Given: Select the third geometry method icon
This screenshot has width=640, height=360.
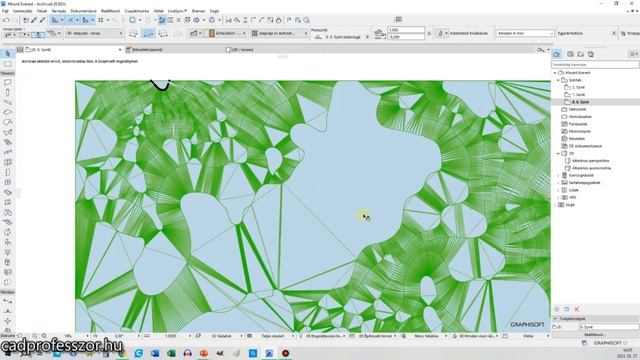Looking at the screenshot, I should (163, 33).
